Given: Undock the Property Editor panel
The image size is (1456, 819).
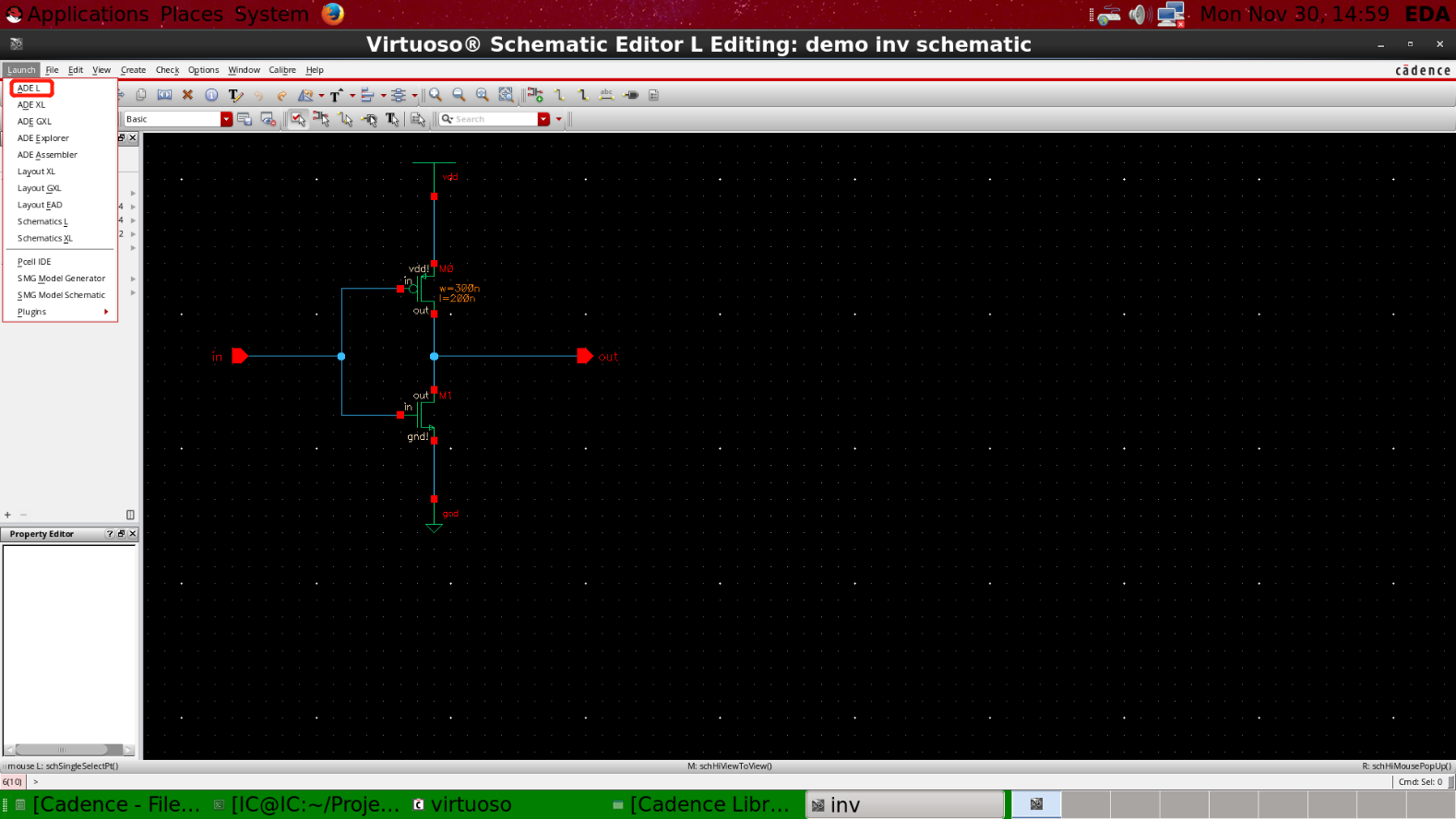Looking at the screenshot, I should [x=121, y=534].
